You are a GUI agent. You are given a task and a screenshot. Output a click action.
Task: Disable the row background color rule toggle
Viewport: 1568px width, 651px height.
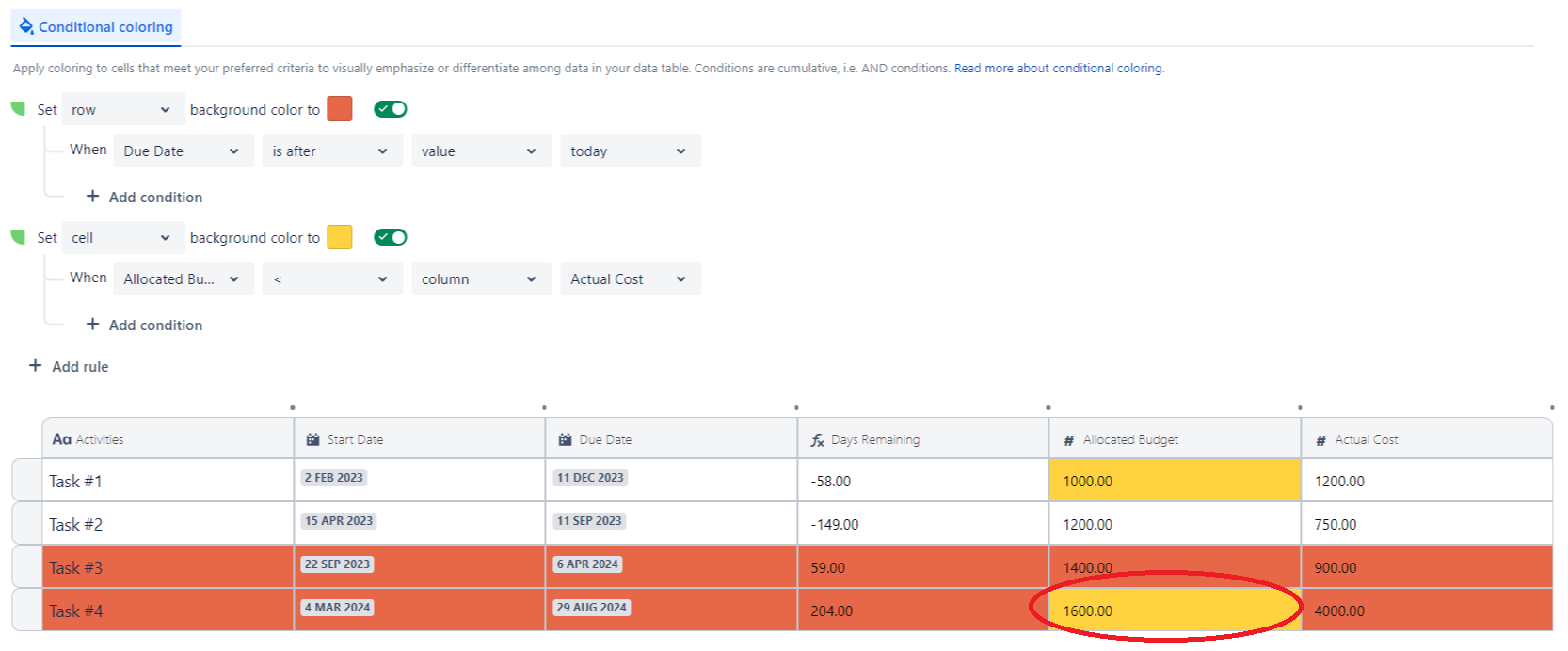(390, 109)
